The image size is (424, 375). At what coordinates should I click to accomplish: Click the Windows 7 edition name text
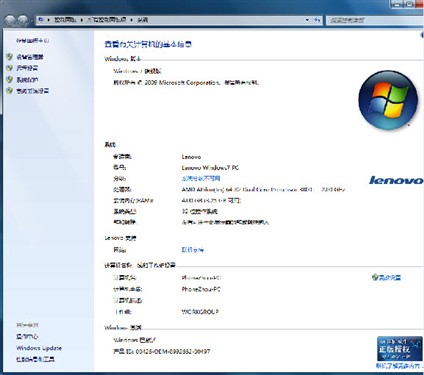point(137,71)
